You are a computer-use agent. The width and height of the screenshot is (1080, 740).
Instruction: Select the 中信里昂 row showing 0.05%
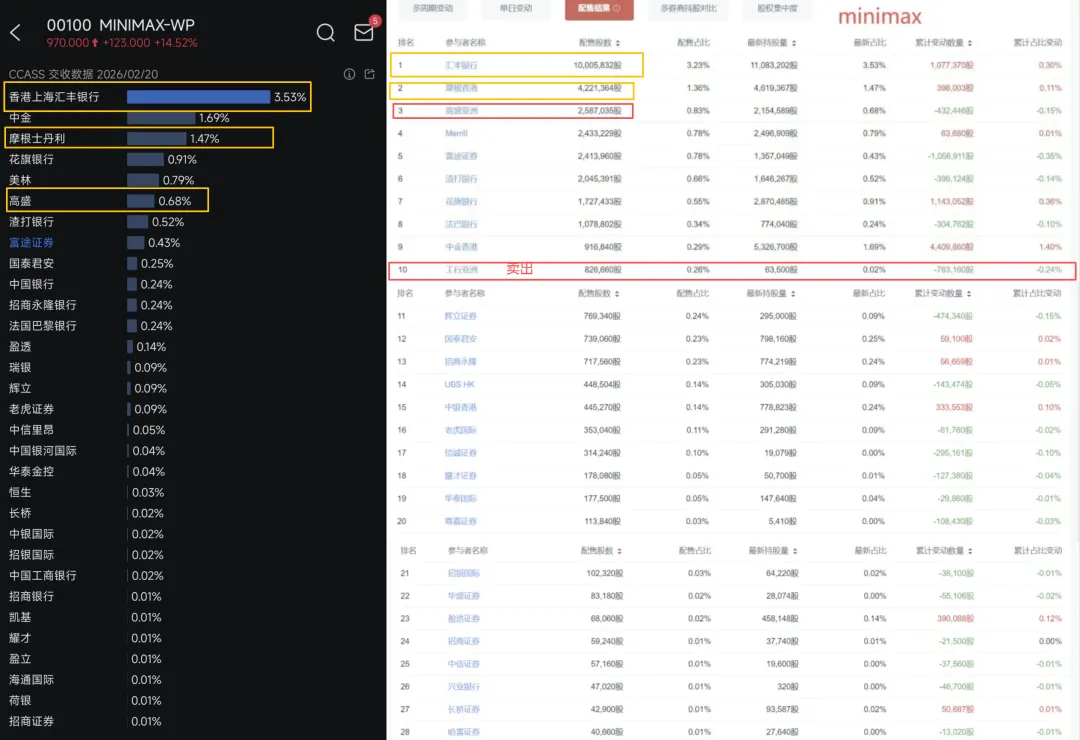(x=86, y=430)
